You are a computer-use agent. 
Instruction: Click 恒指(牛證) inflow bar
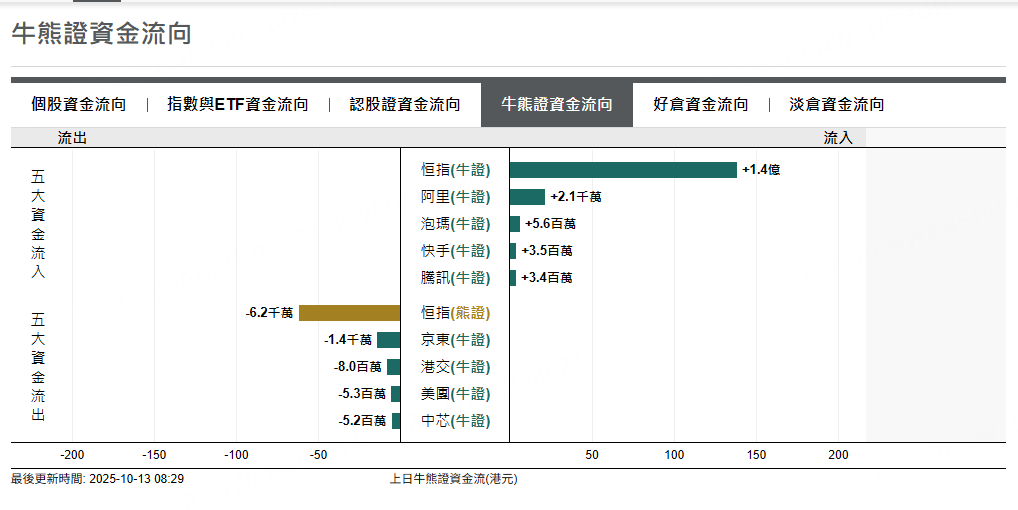(x=623, y=170)
